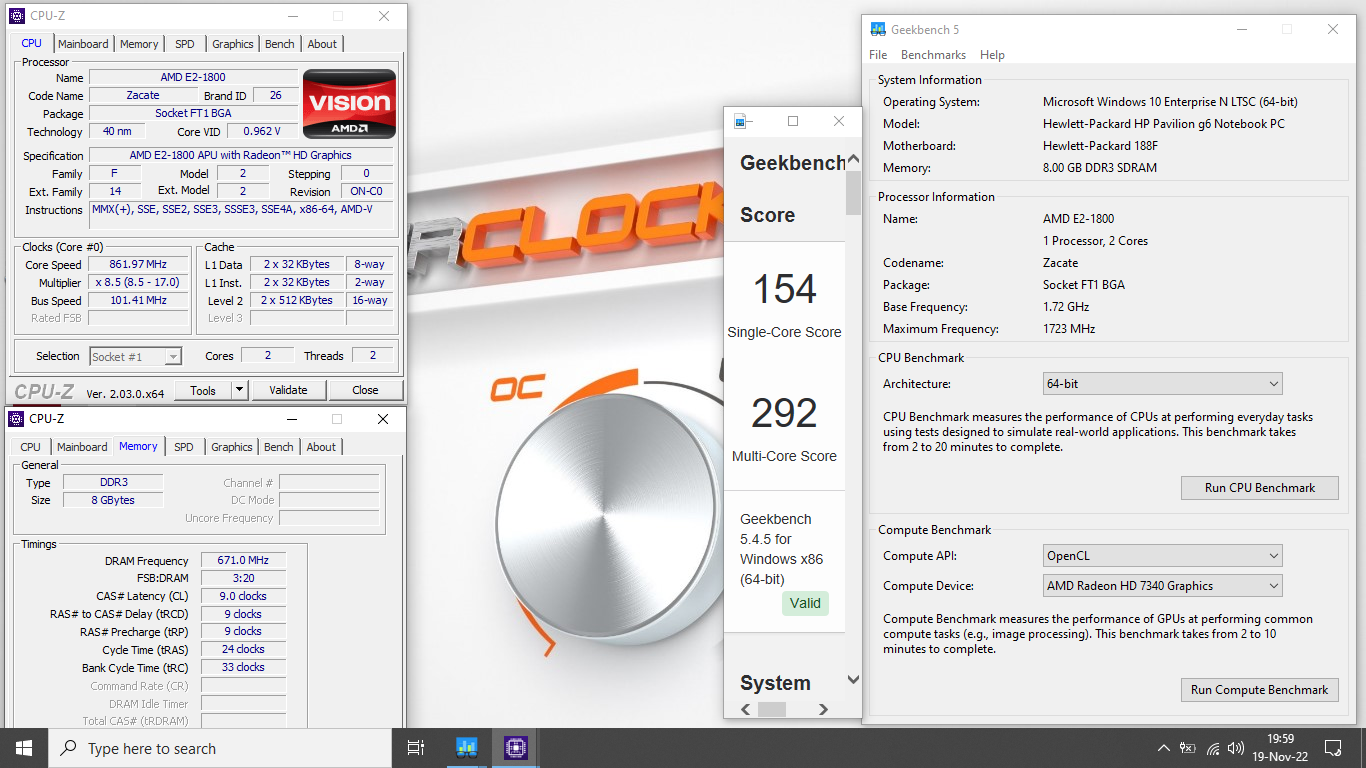This screenshot has height=768, width=1366.
Task: Click the multi-core score 292
Action: [785, 413]
